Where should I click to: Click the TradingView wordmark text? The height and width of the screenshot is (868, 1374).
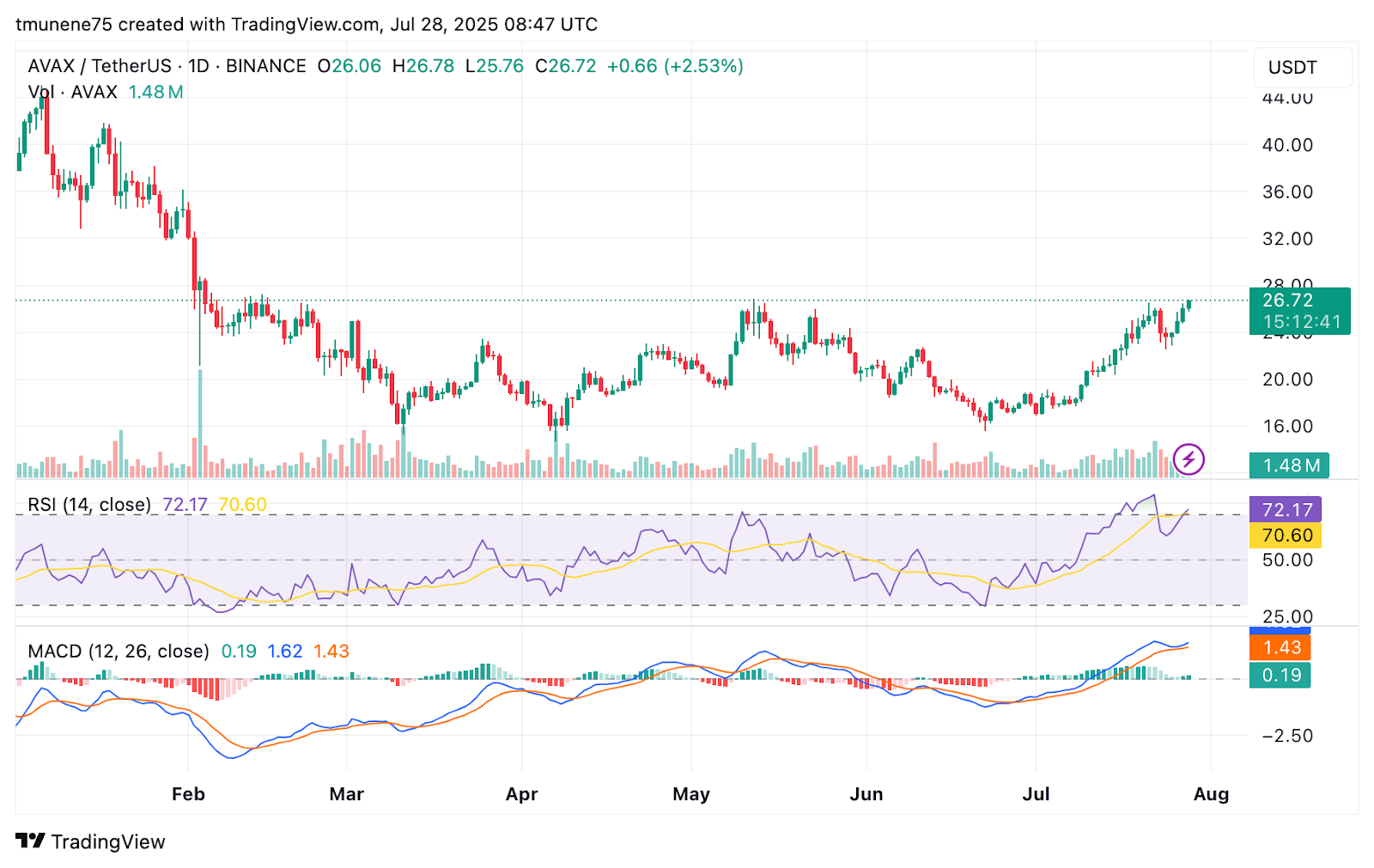click(108, 841)
